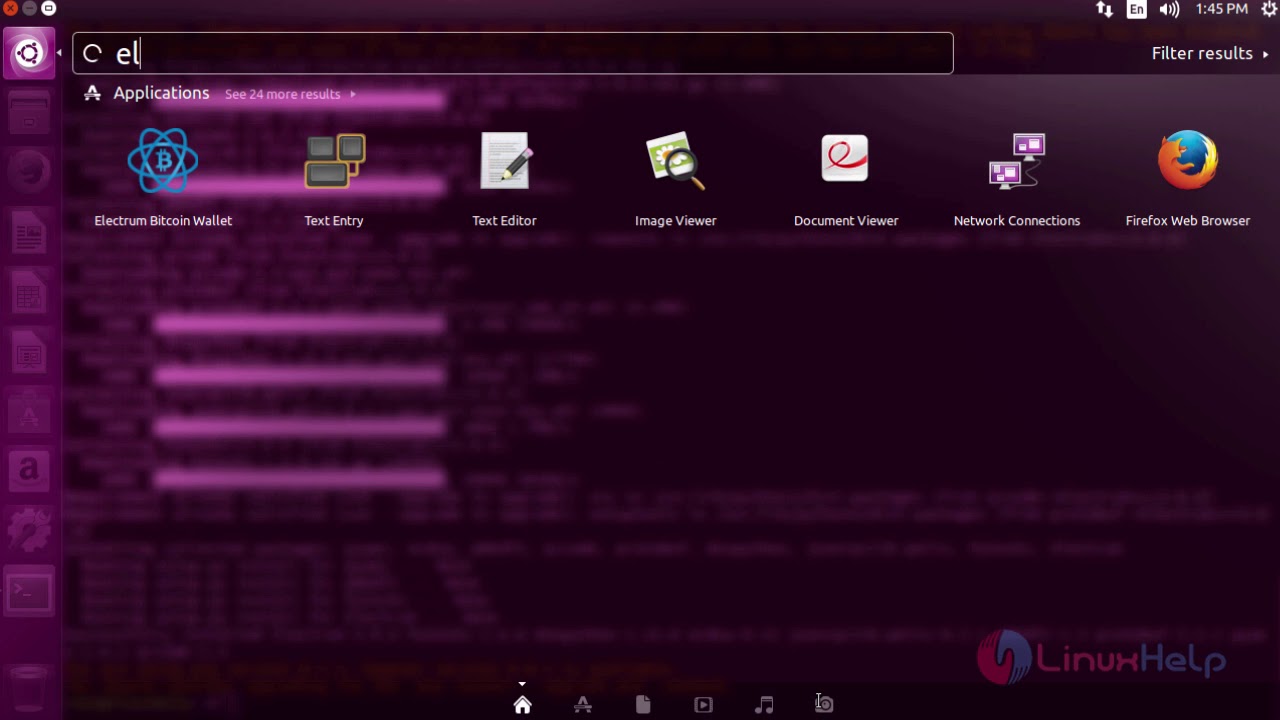Click the Dash search input field

click(513, 53)
